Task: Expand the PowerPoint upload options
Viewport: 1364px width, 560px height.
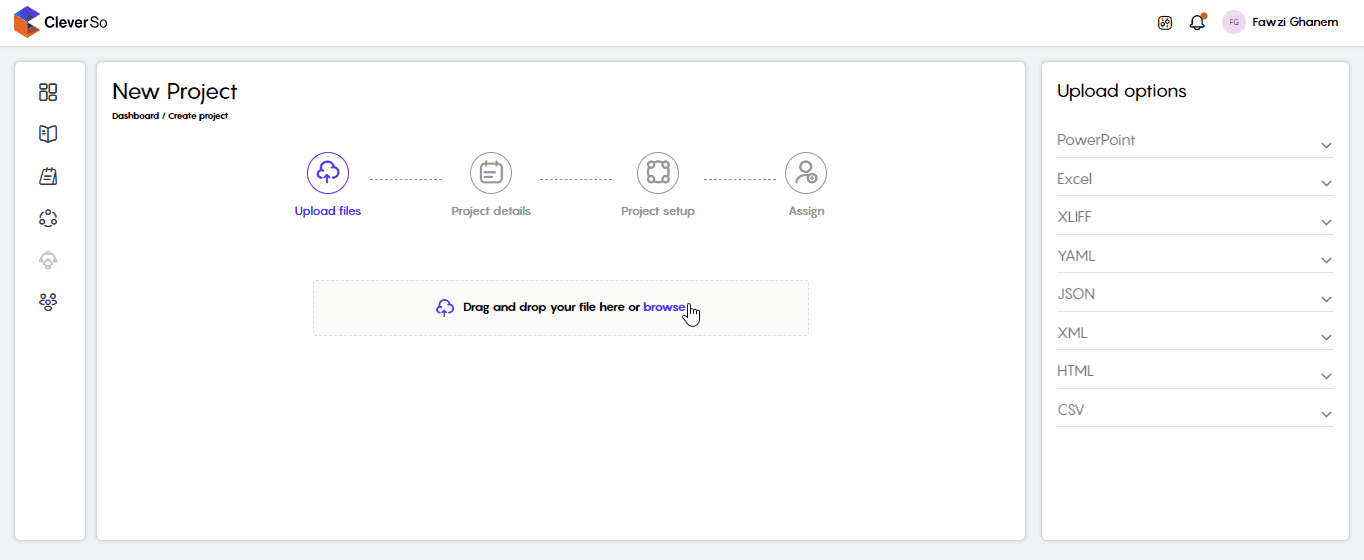Action: coord(1195,141)
